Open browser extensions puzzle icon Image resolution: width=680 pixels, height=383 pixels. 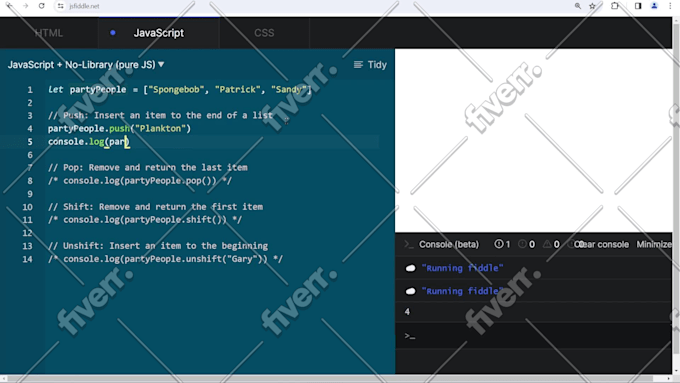pyautogui.click(x=615, y=6)
